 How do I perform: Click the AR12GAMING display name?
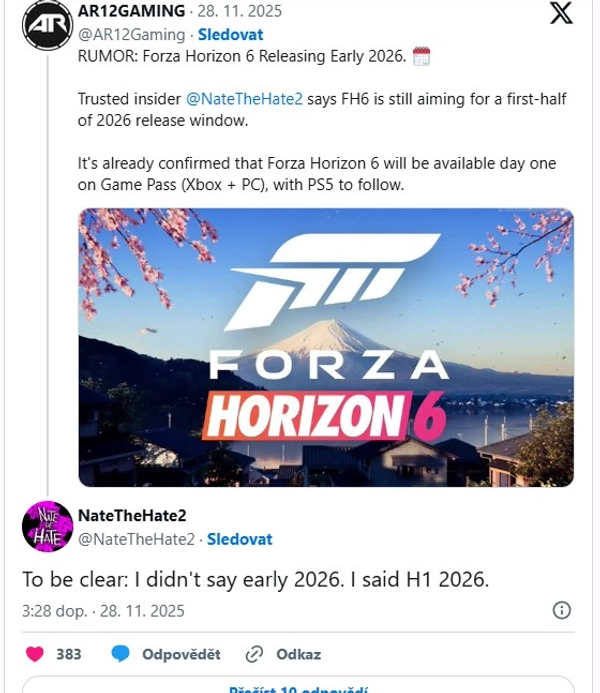point(131,12)
